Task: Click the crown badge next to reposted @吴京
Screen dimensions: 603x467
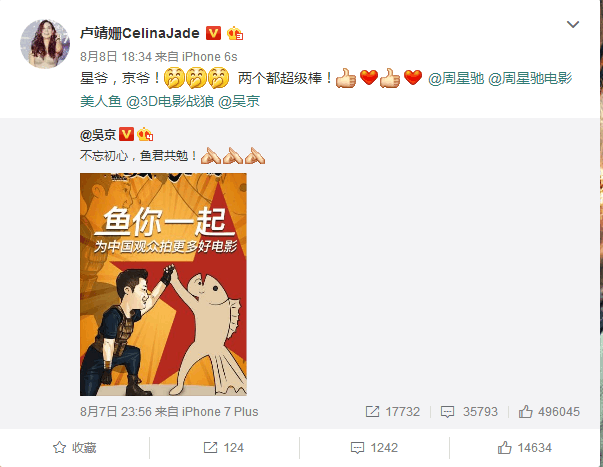Action: coord(145,134)
